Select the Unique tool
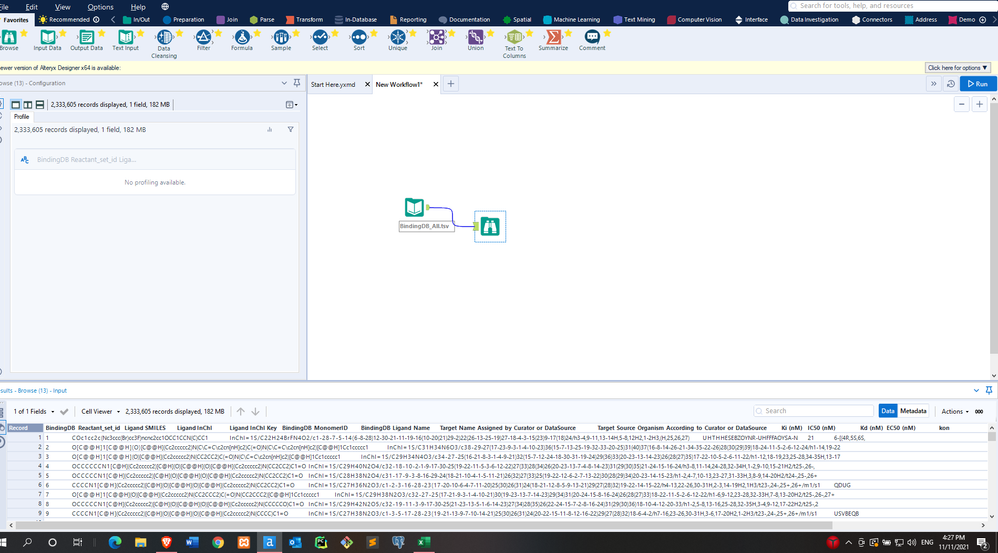Viewport: 998px width, 553px height. coord(398,38)
